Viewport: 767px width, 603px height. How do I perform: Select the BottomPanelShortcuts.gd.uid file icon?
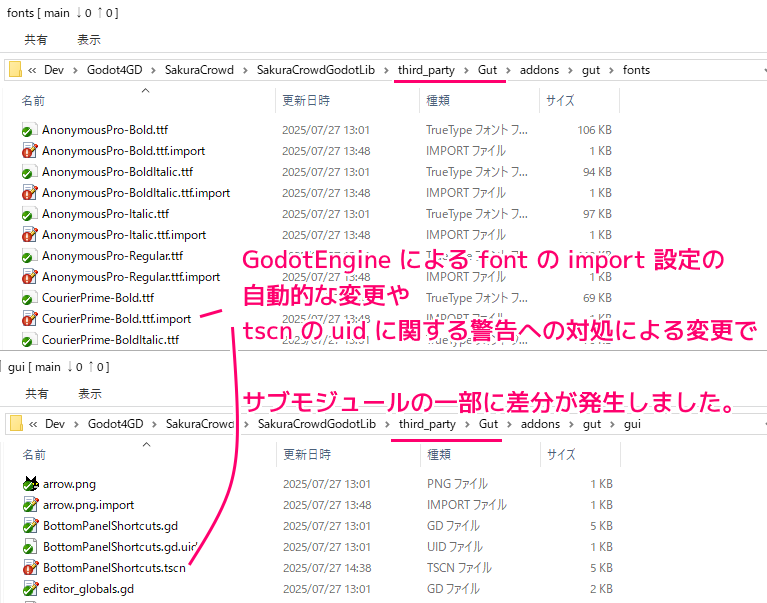point(29,547)
